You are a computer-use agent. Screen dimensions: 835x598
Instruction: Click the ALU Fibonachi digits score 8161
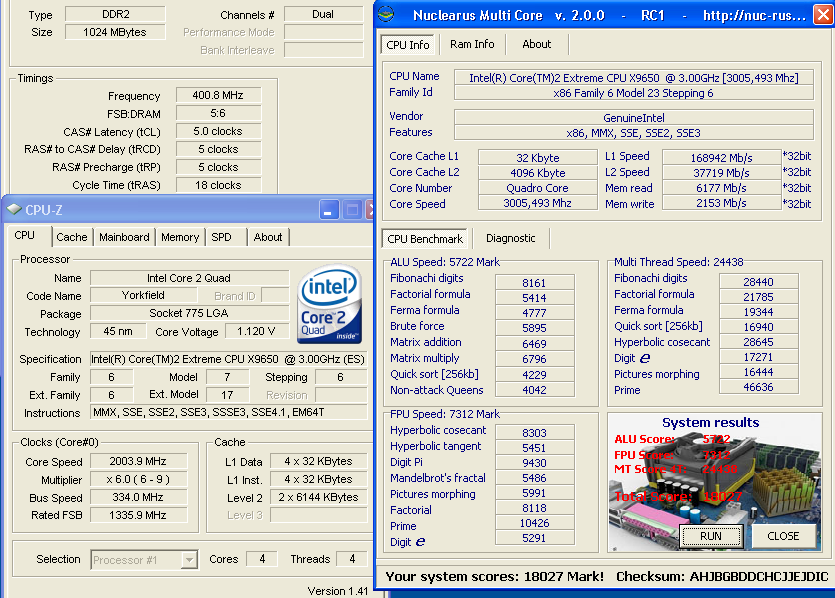[x=535, y=283]
